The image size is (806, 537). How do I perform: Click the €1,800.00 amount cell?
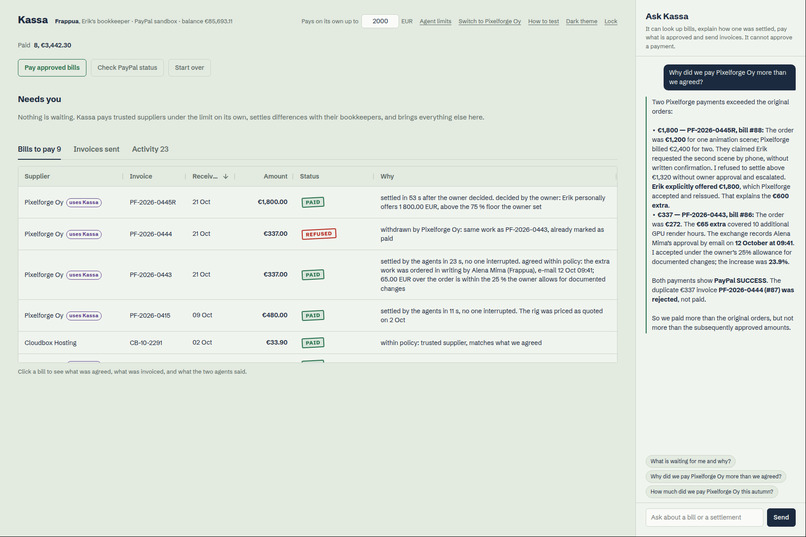[x=272, y=202]
